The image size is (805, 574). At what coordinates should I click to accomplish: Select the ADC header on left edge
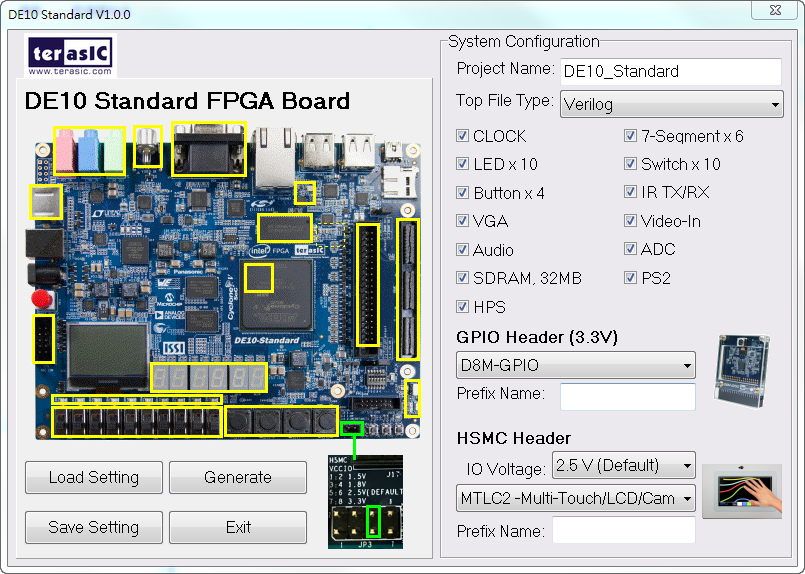pos(44,339)
